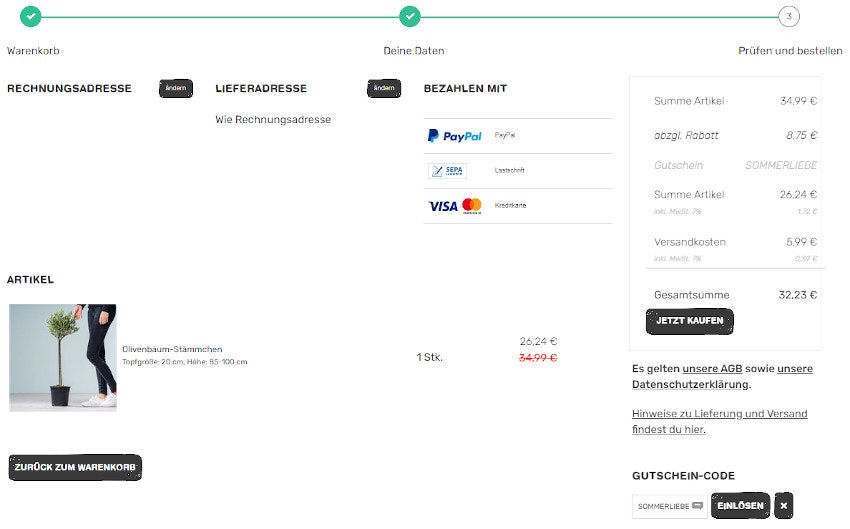Change the Lieferadresse via ändern button
Image resolution: width=850 pixels, height=529 pixels.
[384, 88]
